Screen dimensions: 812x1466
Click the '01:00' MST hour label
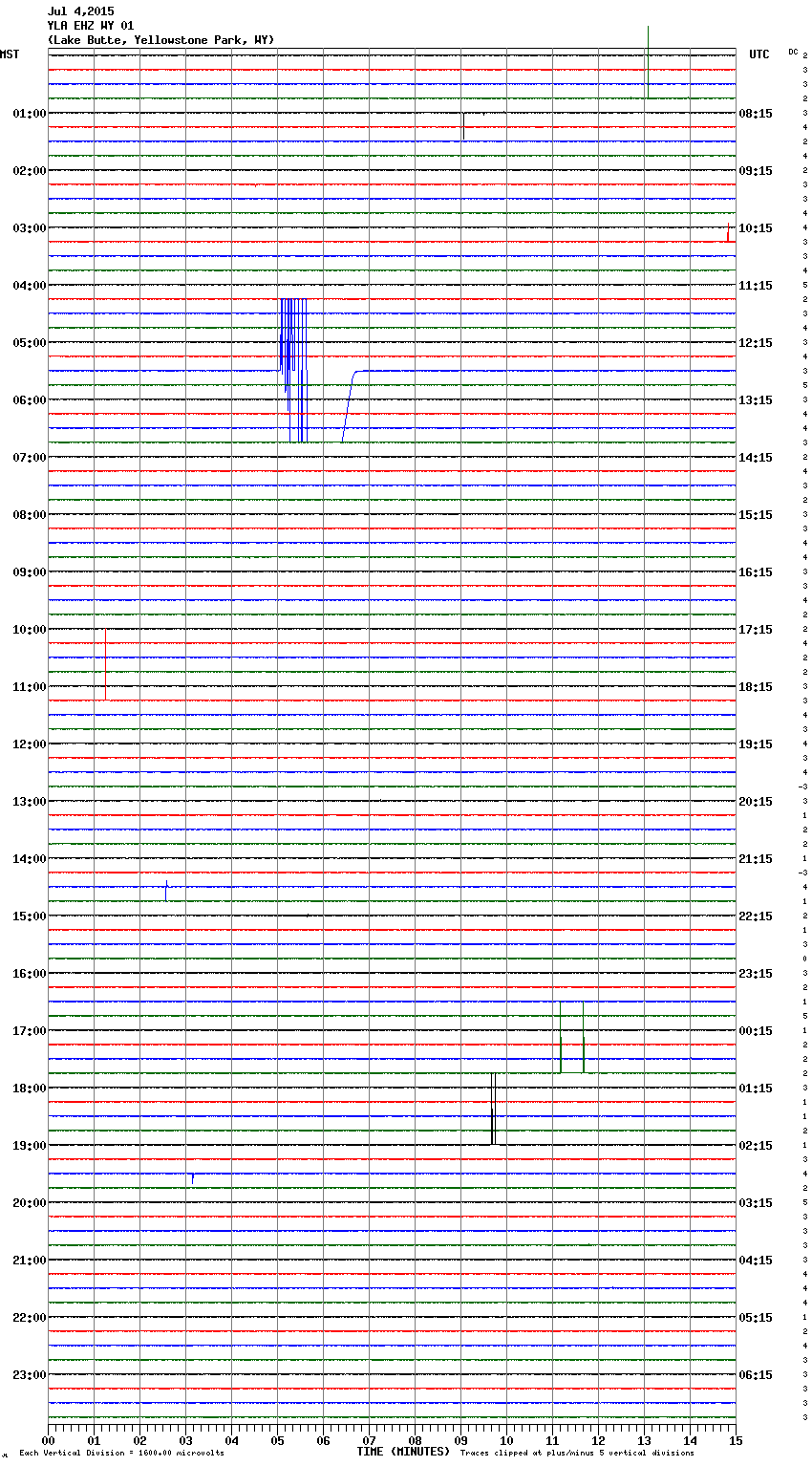30,114
